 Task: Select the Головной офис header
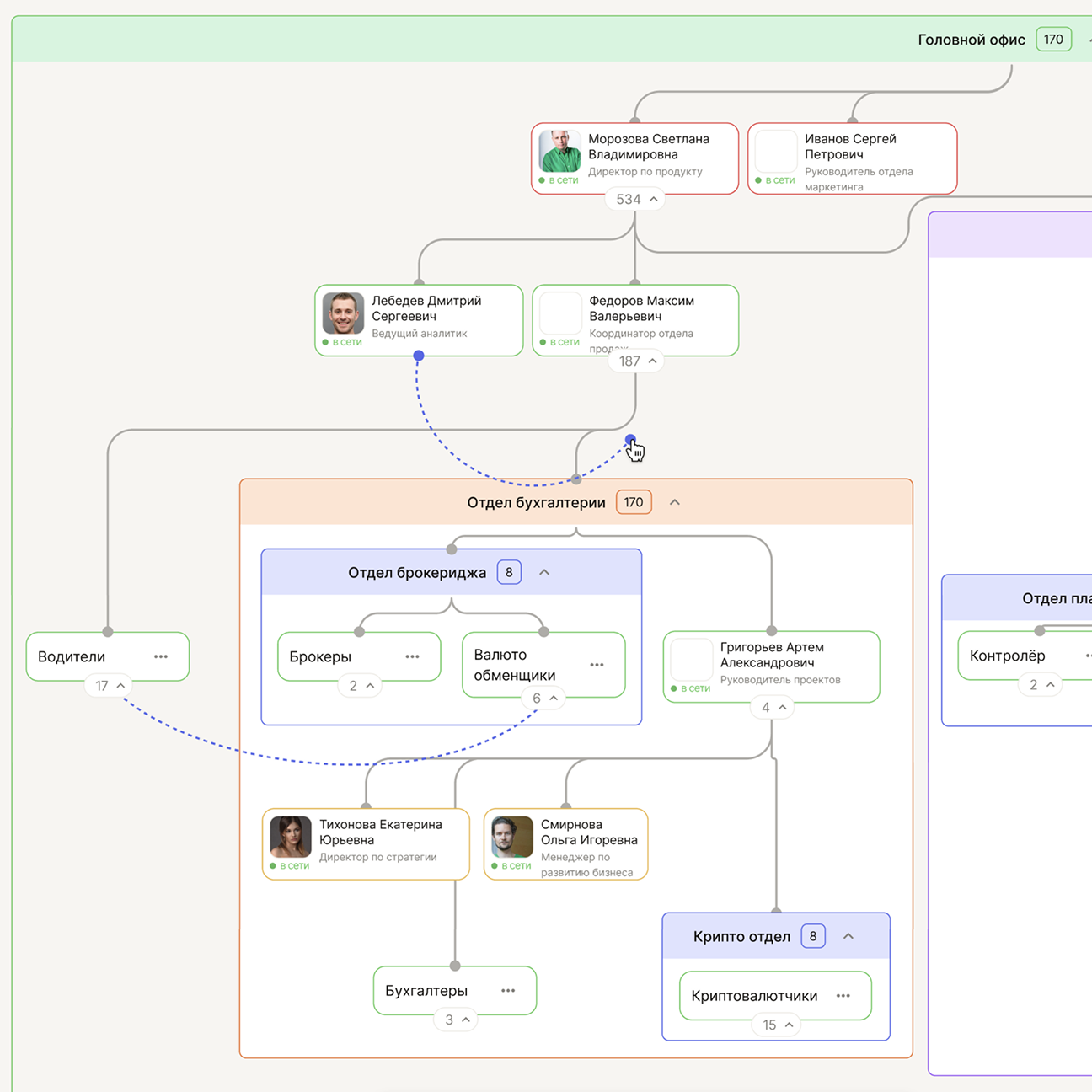tap(972, 39)
